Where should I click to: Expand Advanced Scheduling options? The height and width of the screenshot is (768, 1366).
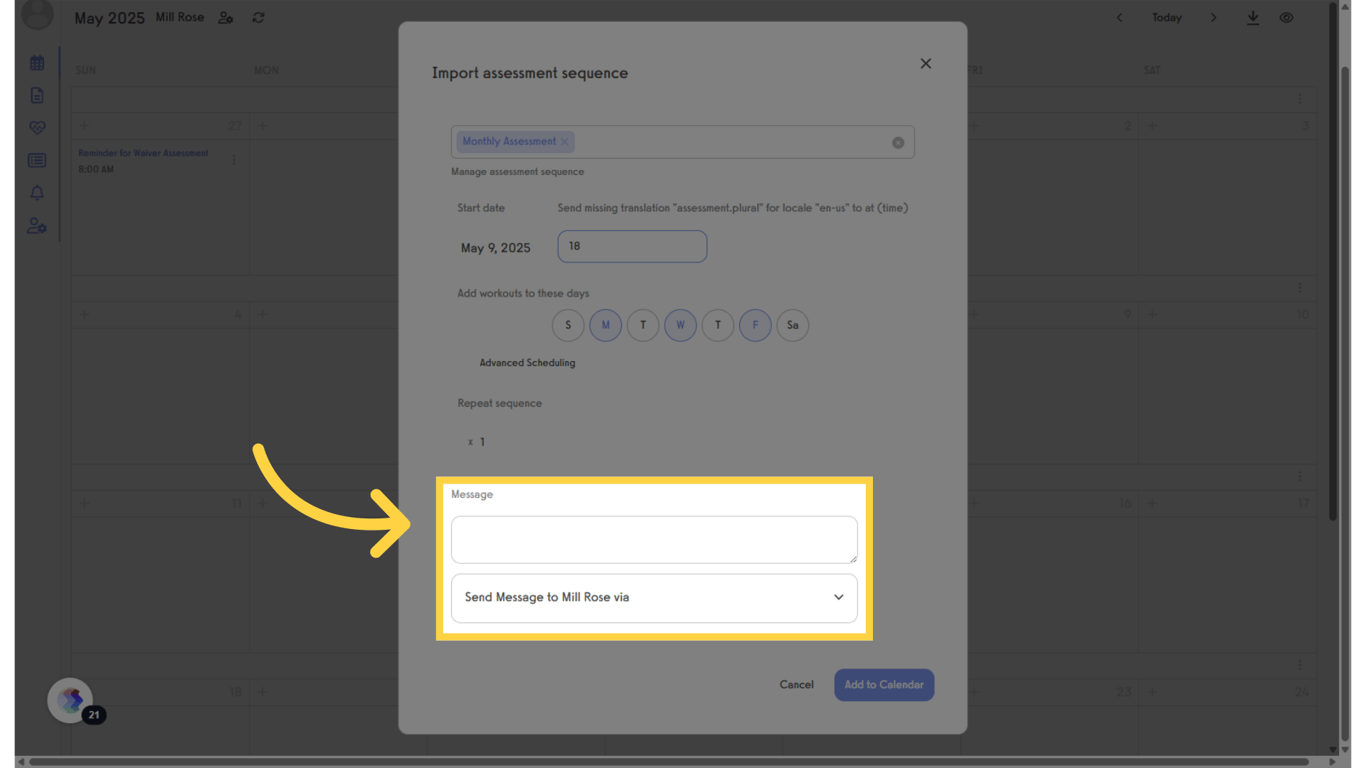(x=527, y=362)
